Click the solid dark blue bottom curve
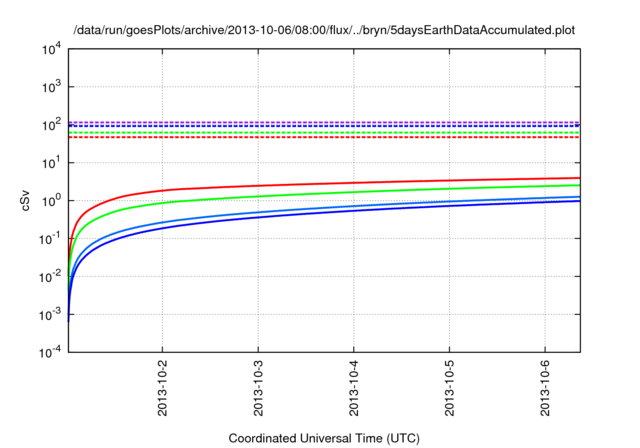Image resolution: width=640 pixels, height=448 pixels. tap(300, 217)
